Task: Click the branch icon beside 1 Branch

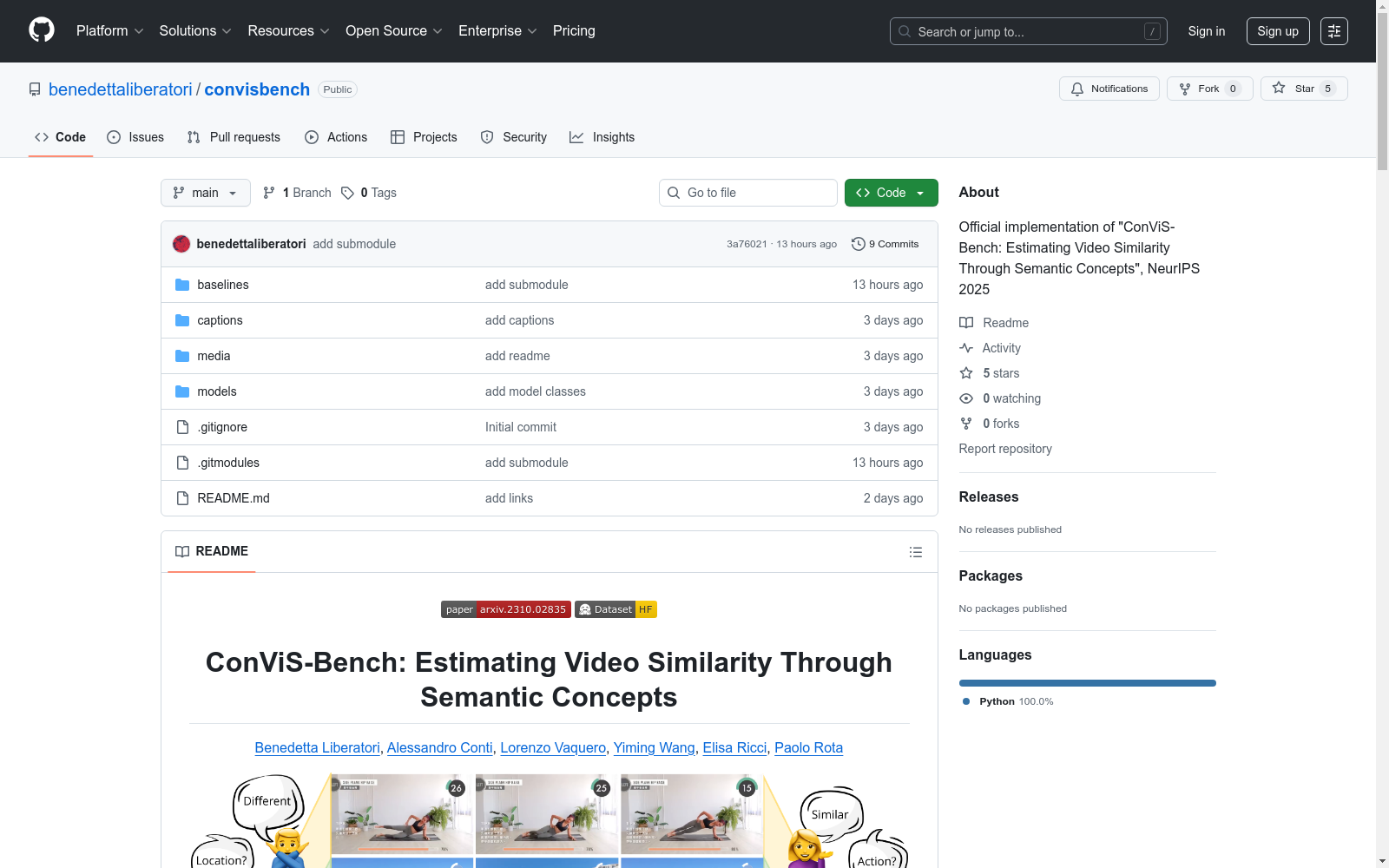Action: pyautogui.click(x=269, y=193)
